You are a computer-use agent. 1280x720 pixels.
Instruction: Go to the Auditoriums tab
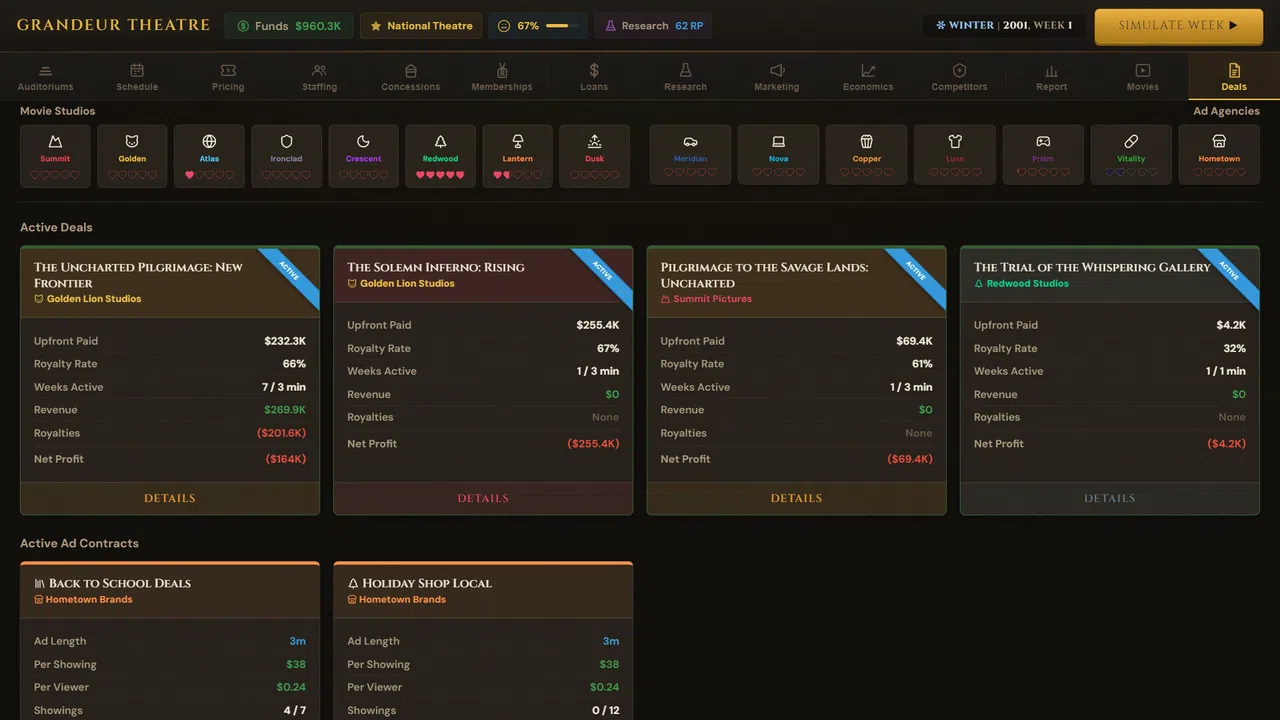click(45, 77)
